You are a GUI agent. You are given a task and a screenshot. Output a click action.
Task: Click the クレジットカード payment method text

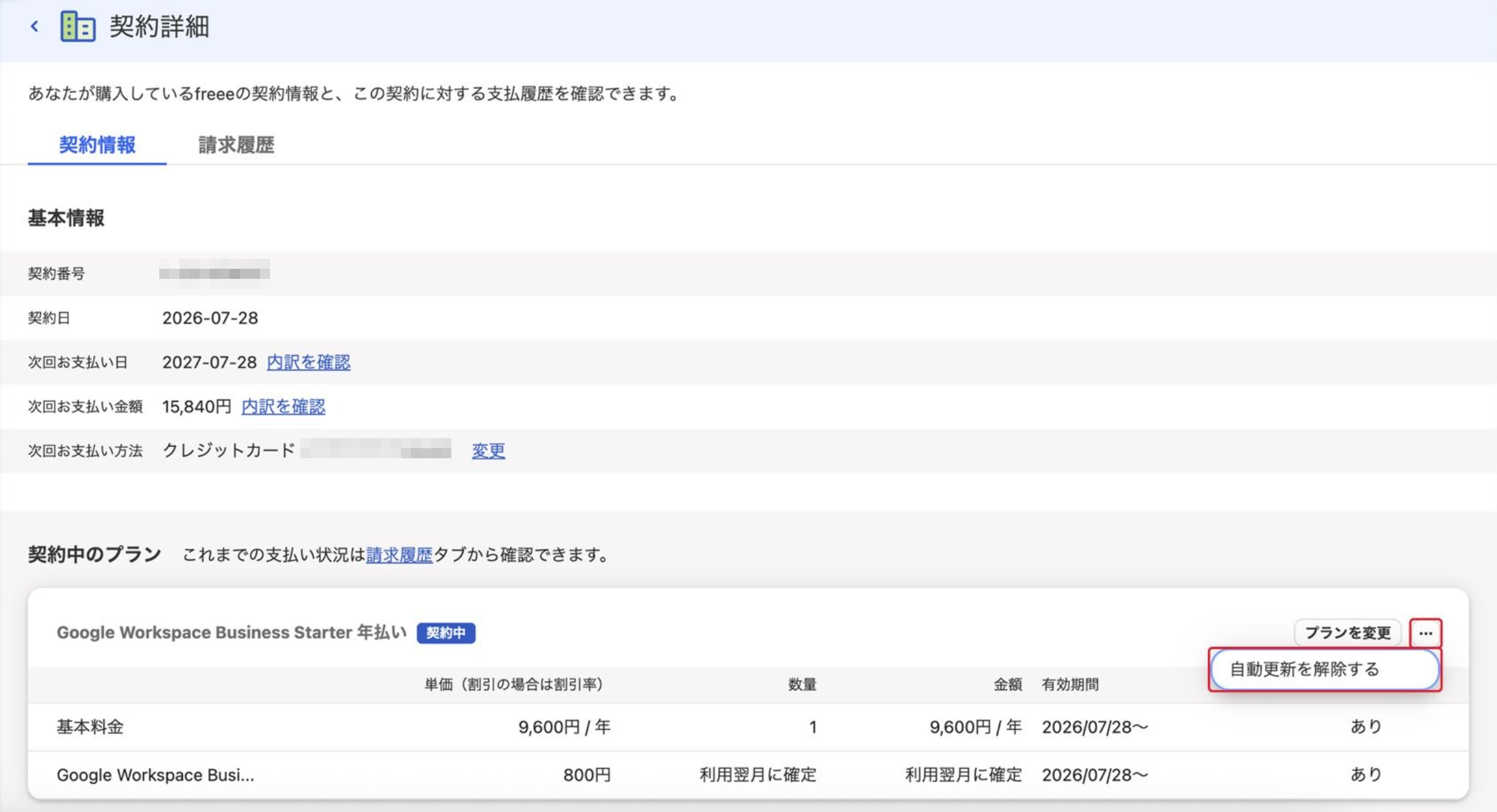[x=229, y=451]
